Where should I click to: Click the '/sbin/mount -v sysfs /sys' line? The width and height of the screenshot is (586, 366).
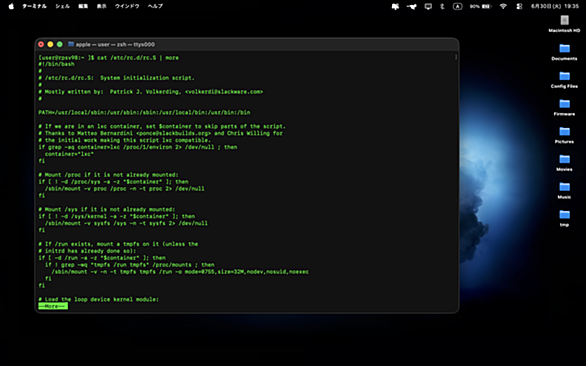pos(126,223)
